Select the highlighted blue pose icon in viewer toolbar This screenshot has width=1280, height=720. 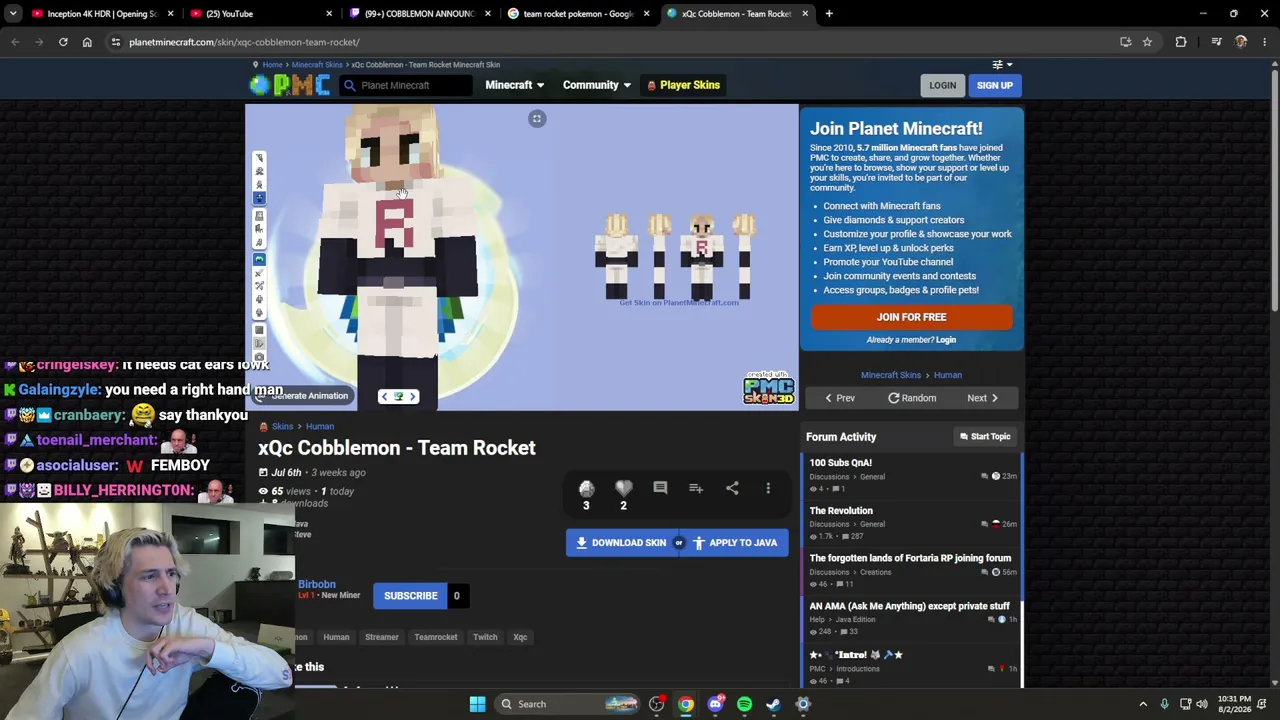point(259,198)
